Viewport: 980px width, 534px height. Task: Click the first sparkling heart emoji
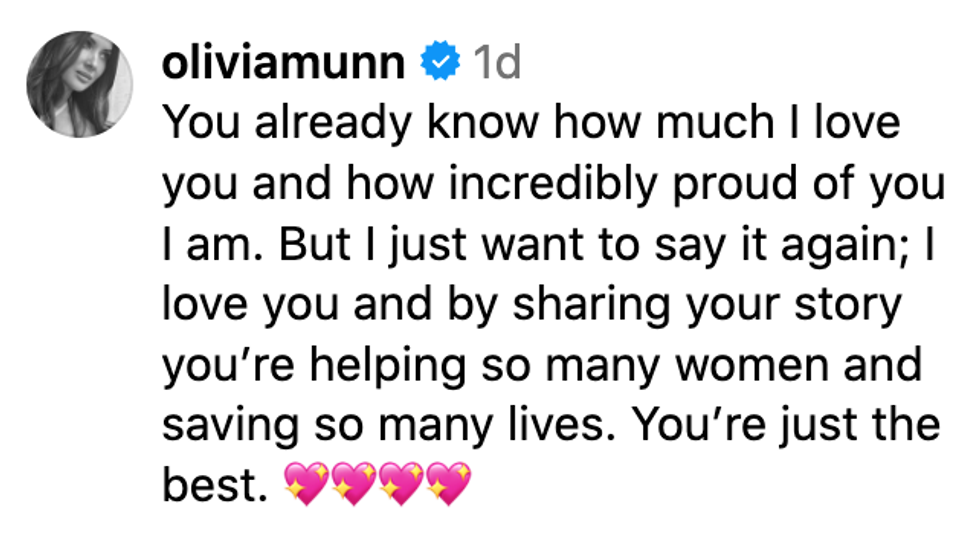(x=306, y=487)
